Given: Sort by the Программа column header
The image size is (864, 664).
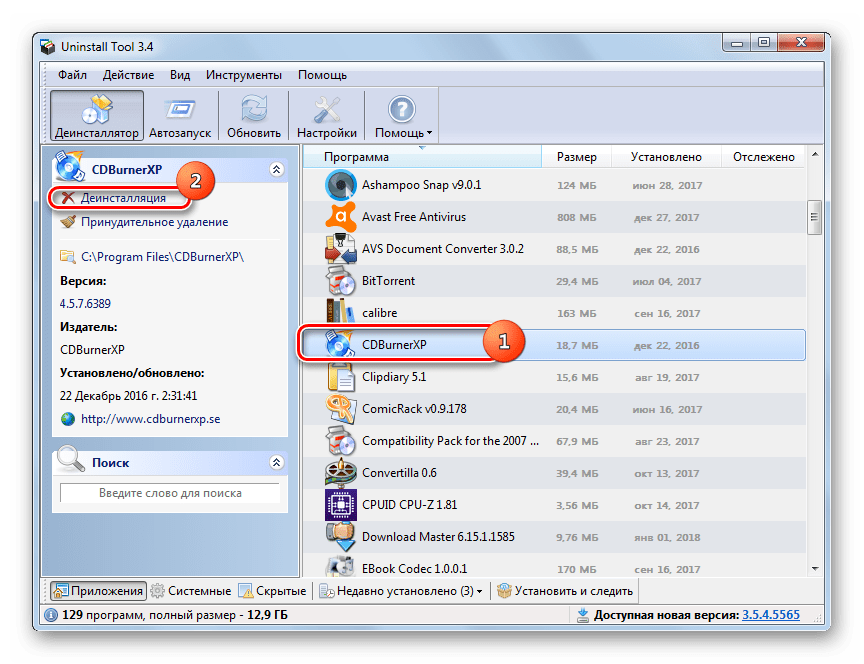Looking at the screenshot, I should [x=423, y=157].
